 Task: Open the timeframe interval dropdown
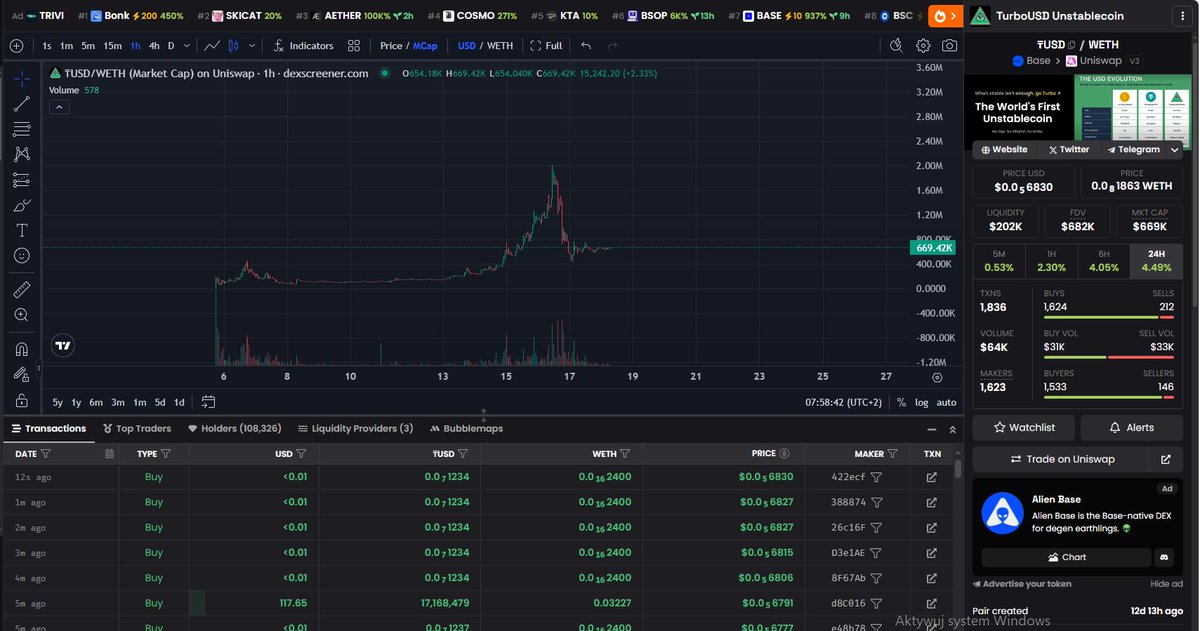186,46
